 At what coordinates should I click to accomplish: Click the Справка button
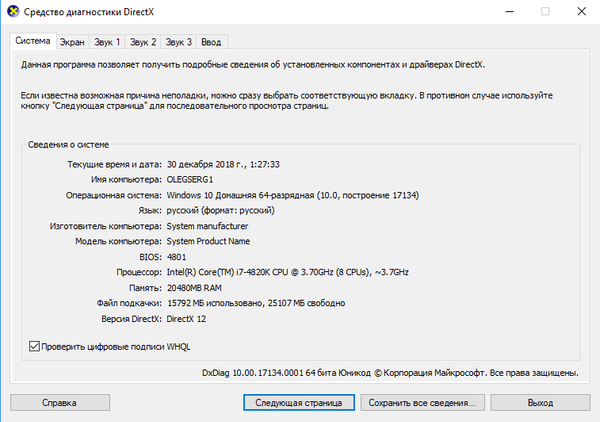(x=60, y=402)
